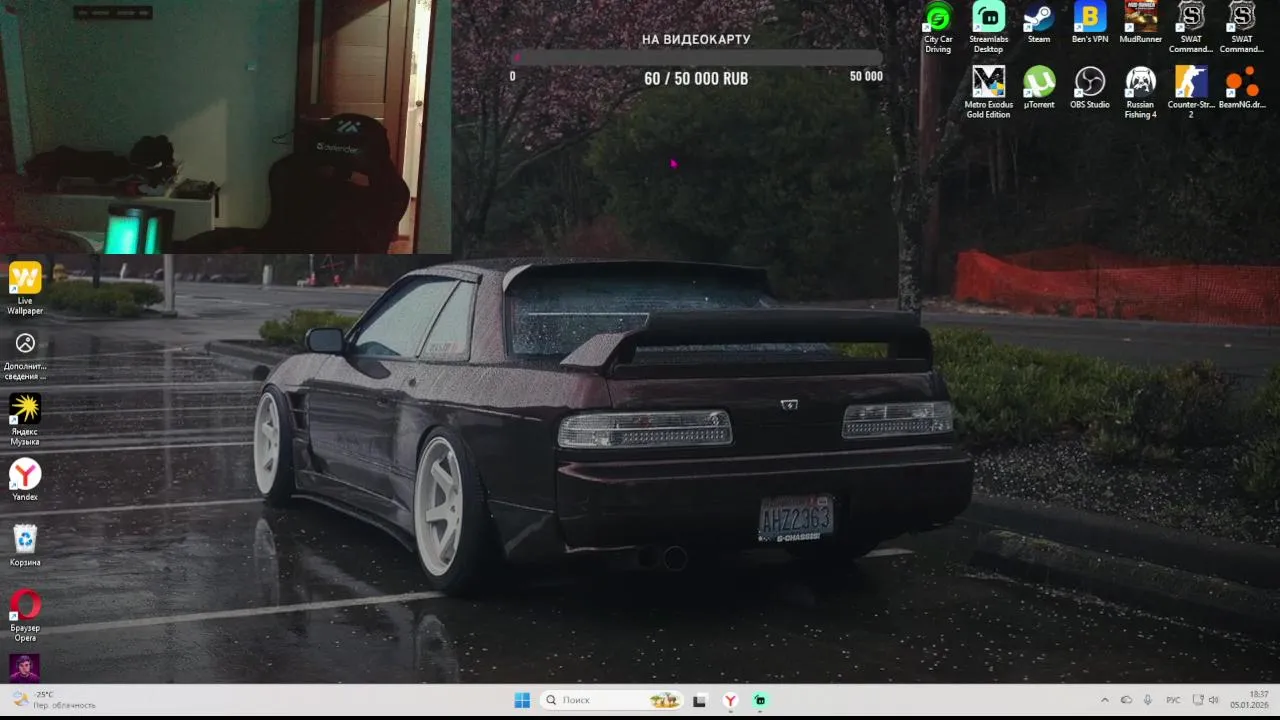Expand the hidden tray icons chevron
The height and width of the screenshot is (720, 1280).
pyautogui.click(x=1104, y=700)
